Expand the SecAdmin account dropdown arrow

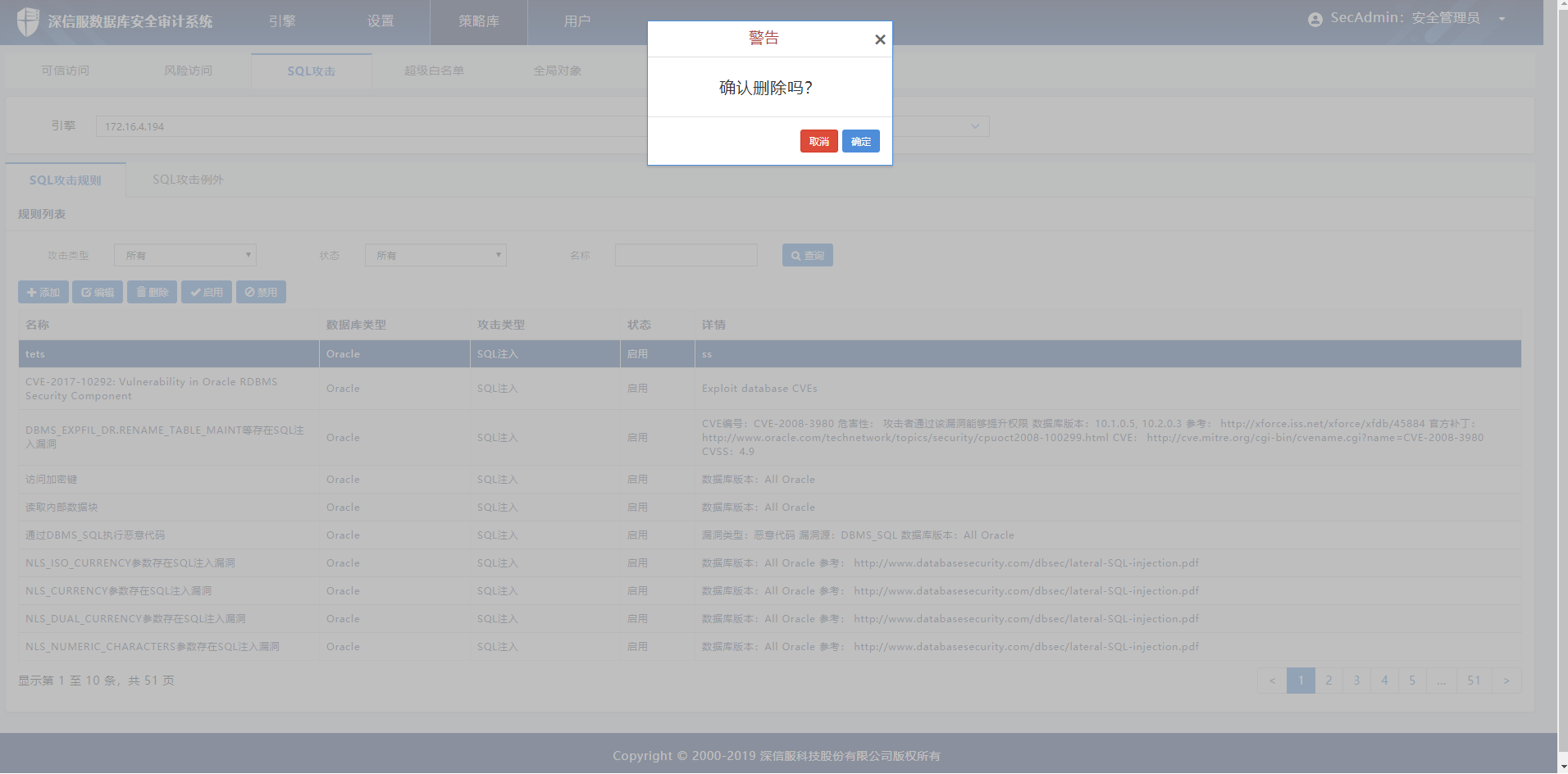[x=1502, y=20]
